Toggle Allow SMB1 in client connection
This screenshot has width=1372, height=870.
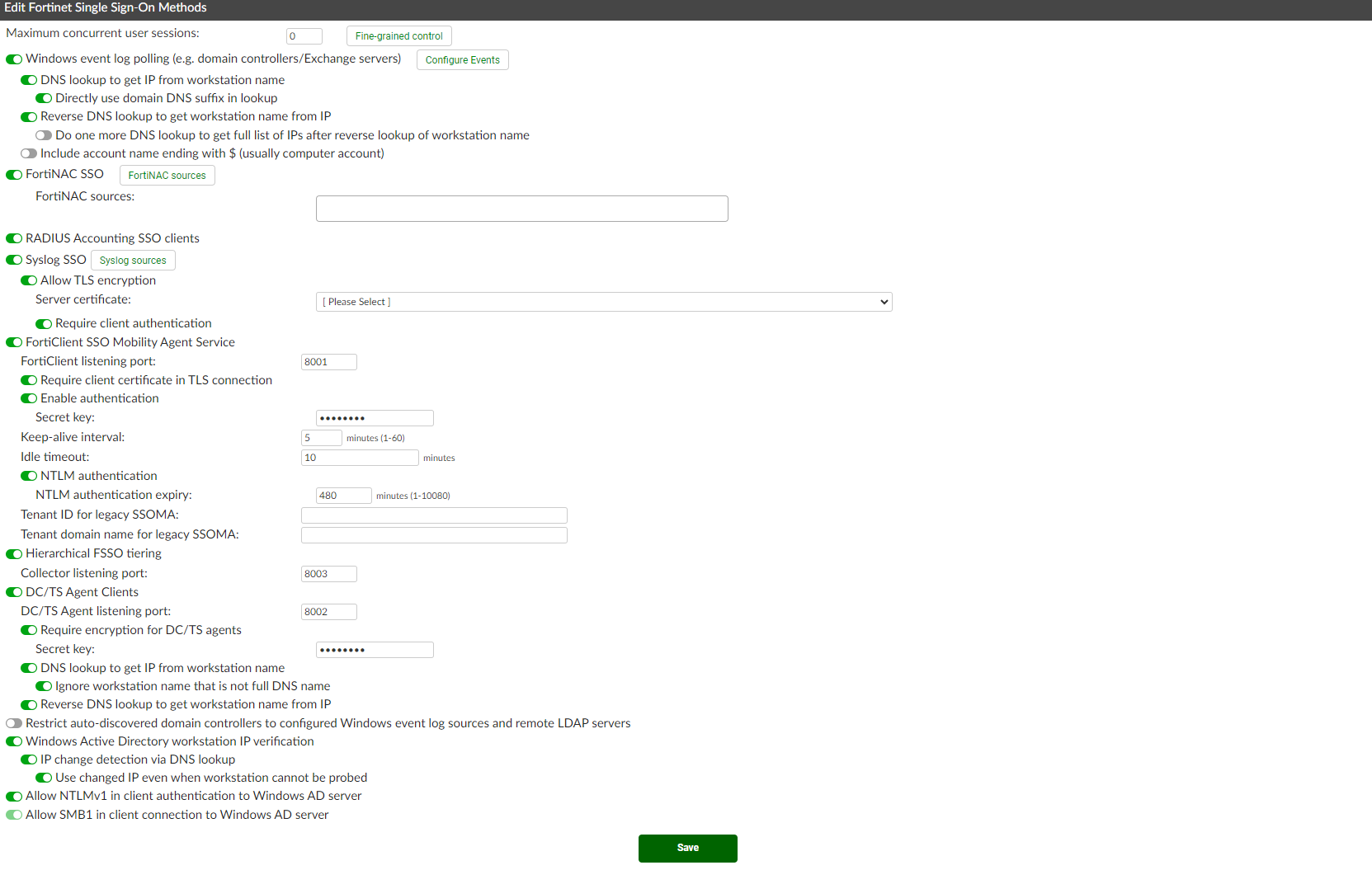(14, 816)
